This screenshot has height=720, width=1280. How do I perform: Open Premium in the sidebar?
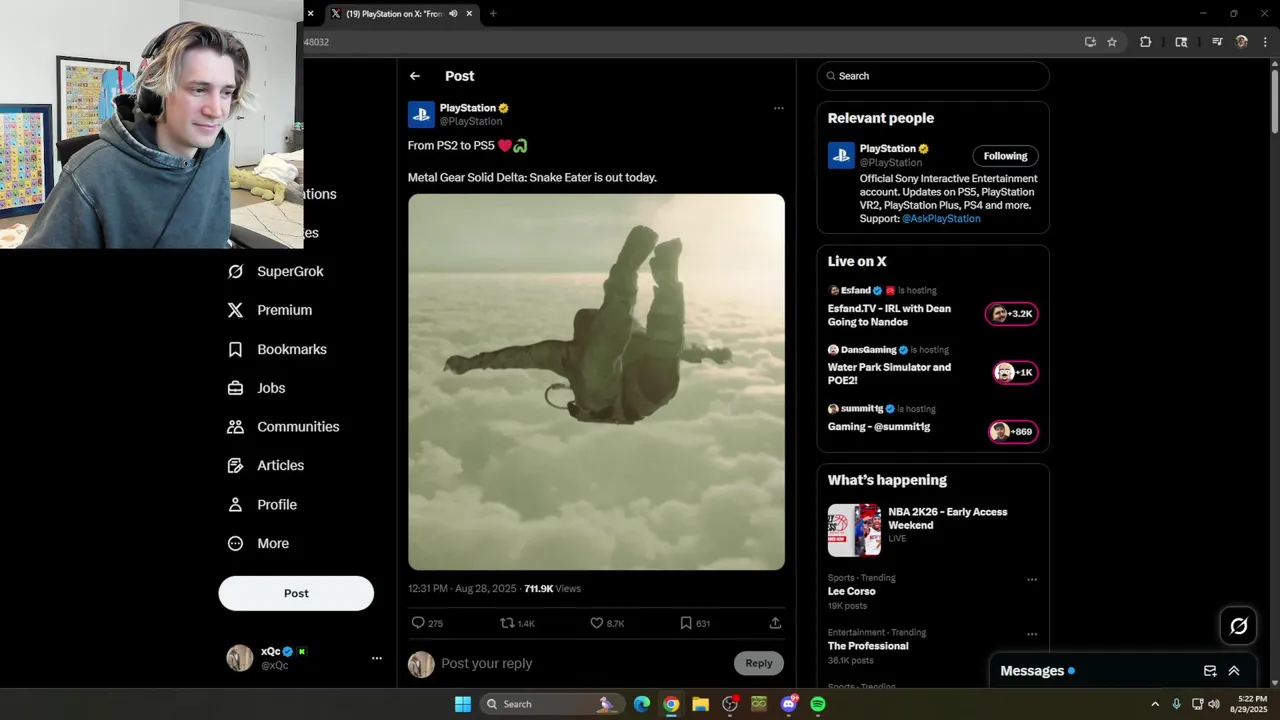[x=270, y=310]
